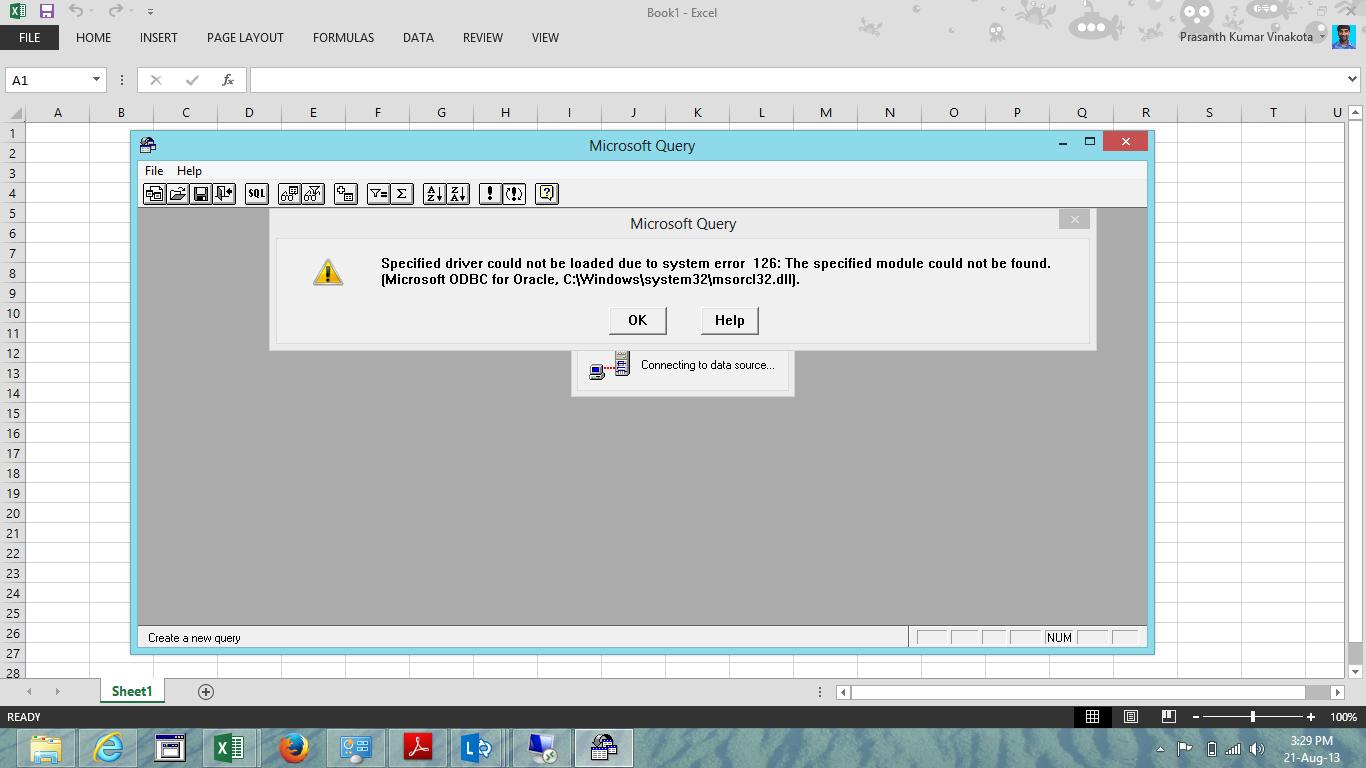The image size is (1366, 768).
Task: Select the Sheet1 tab
Action: pos(132,691)
